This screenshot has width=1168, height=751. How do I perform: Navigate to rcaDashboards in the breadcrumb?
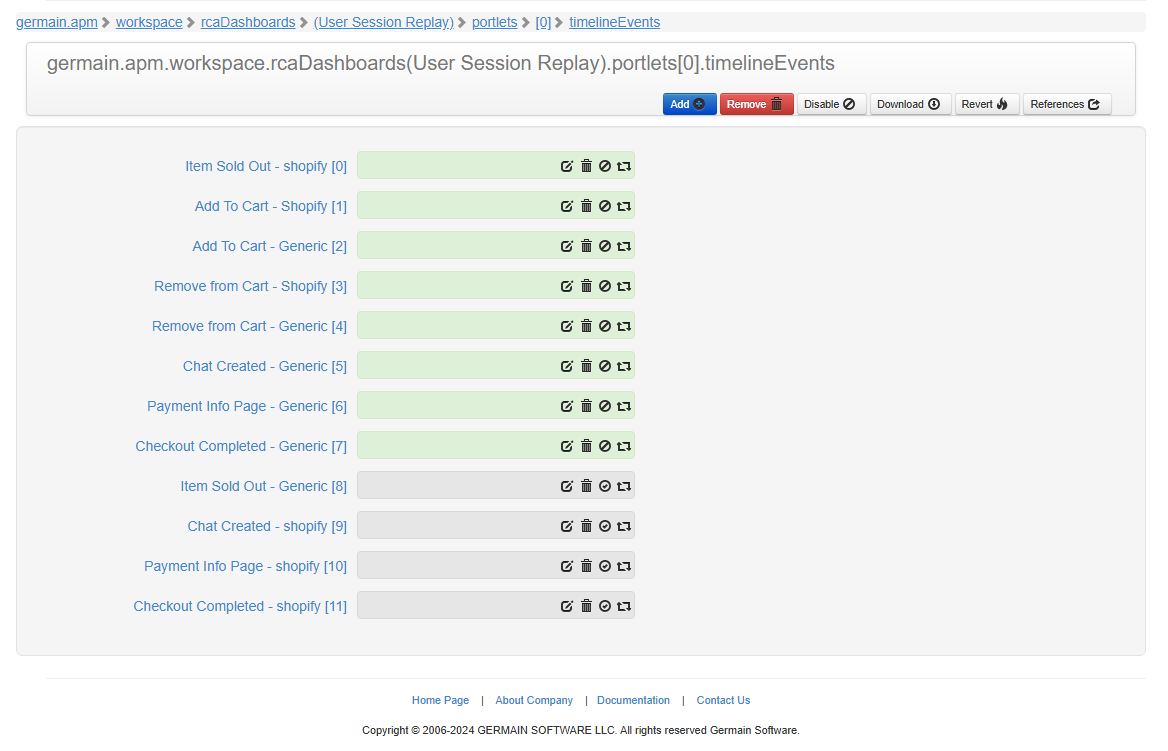click(x=248, y=22)
